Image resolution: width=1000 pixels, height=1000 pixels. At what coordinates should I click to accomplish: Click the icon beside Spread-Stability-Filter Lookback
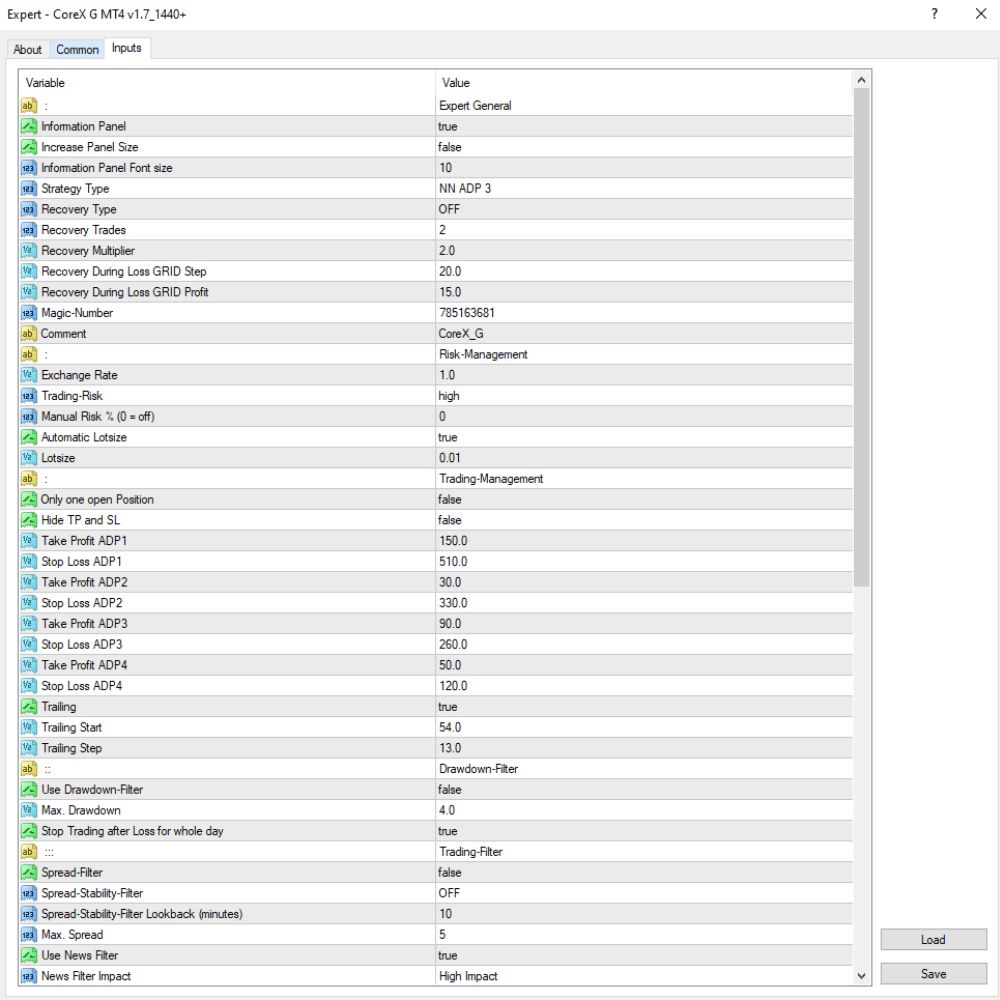tap(29, 914)
